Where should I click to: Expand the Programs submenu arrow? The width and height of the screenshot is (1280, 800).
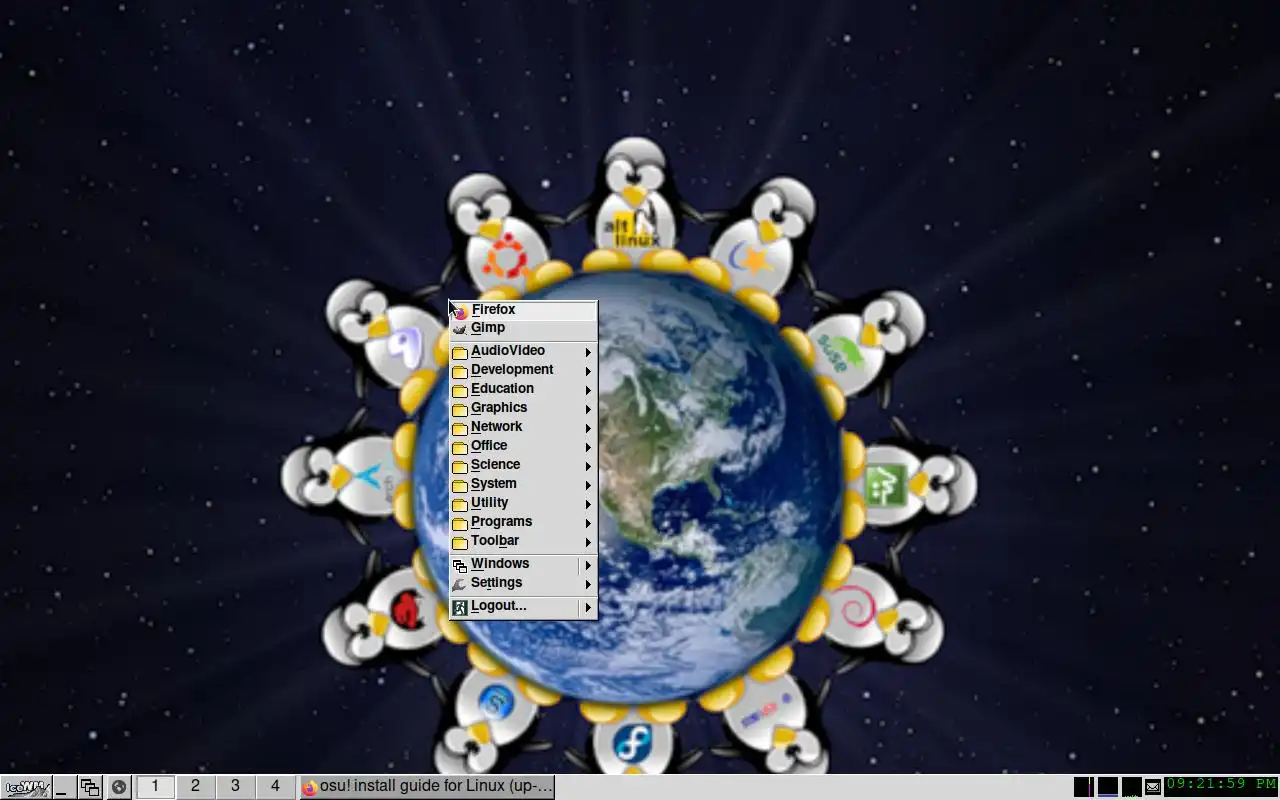589,523
